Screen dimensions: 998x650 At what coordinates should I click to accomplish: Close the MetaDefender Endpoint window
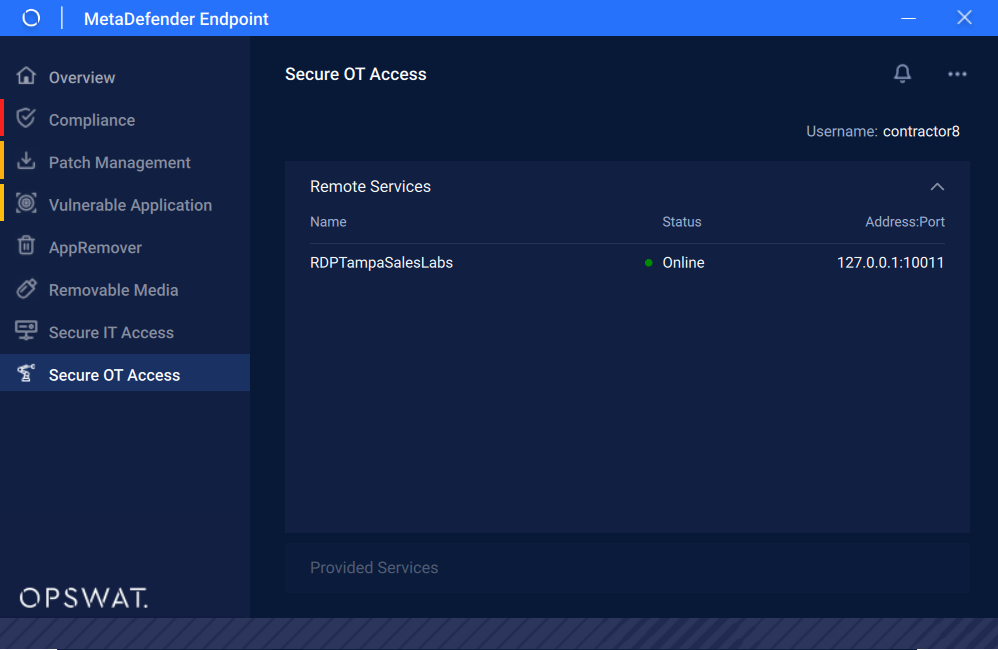(x=964, y=18)
